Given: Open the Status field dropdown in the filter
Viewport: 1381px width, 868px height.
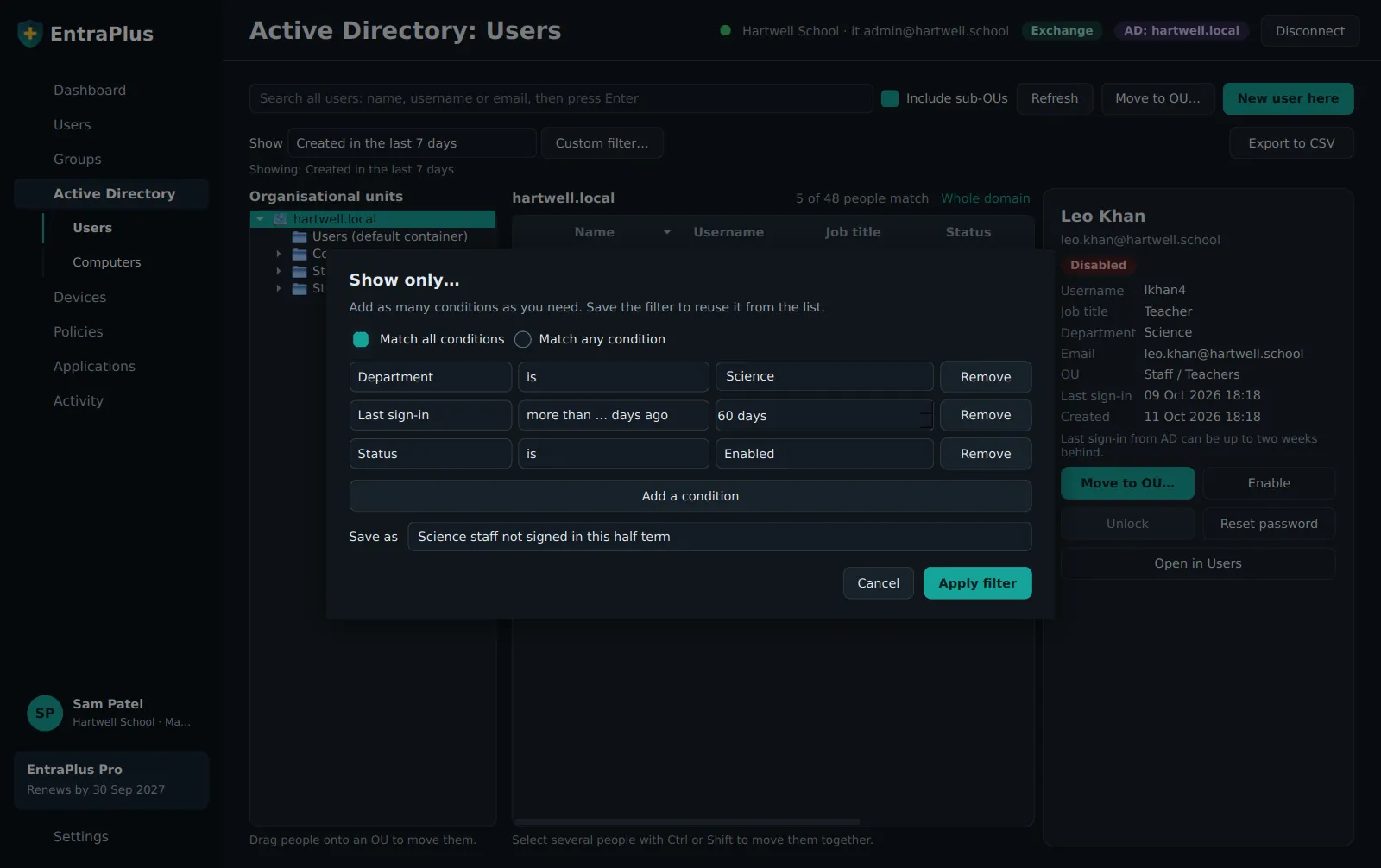Looking at the screenshot, I should [431, 454].
